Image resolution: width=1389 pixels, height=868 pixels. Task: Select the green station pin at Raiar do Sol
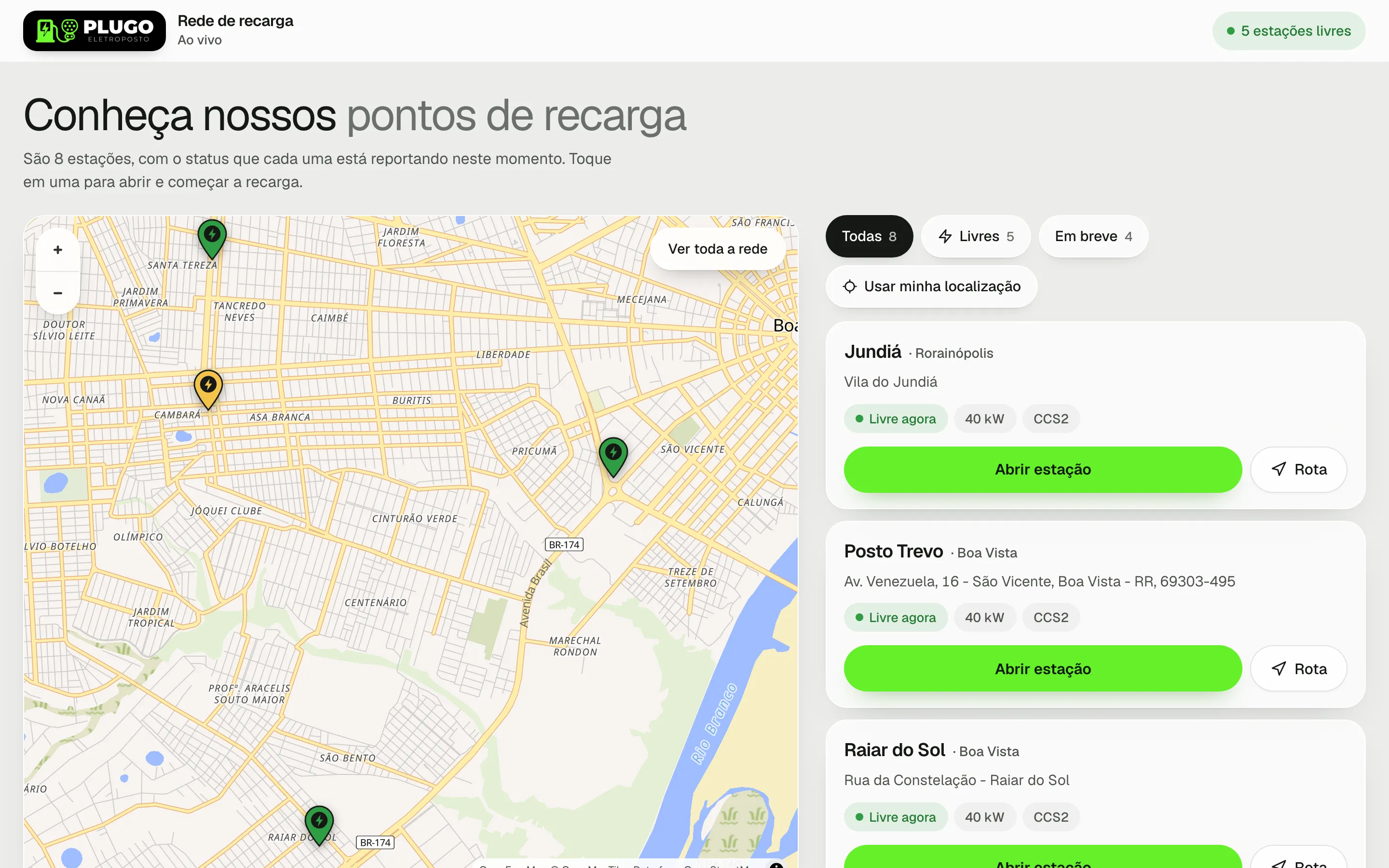pyautogui.click(x=319, y=826)
